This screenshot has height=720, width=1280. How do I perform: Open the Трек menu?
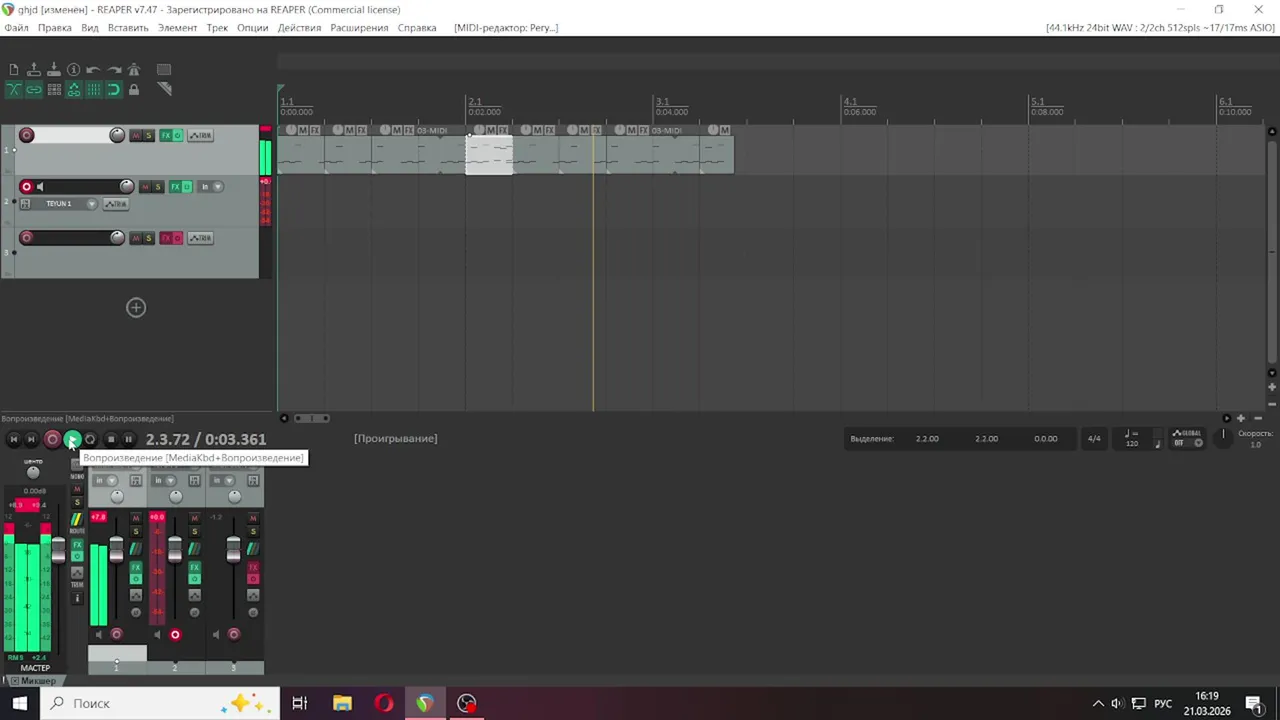click(217, 28)
